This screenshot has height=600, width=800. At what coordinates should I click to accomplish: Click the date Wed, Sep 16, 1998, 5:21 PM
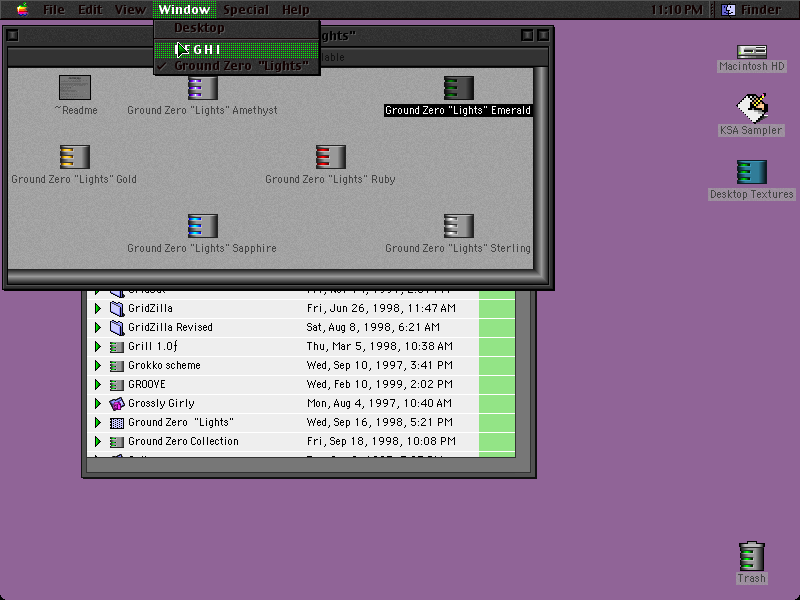380,422
